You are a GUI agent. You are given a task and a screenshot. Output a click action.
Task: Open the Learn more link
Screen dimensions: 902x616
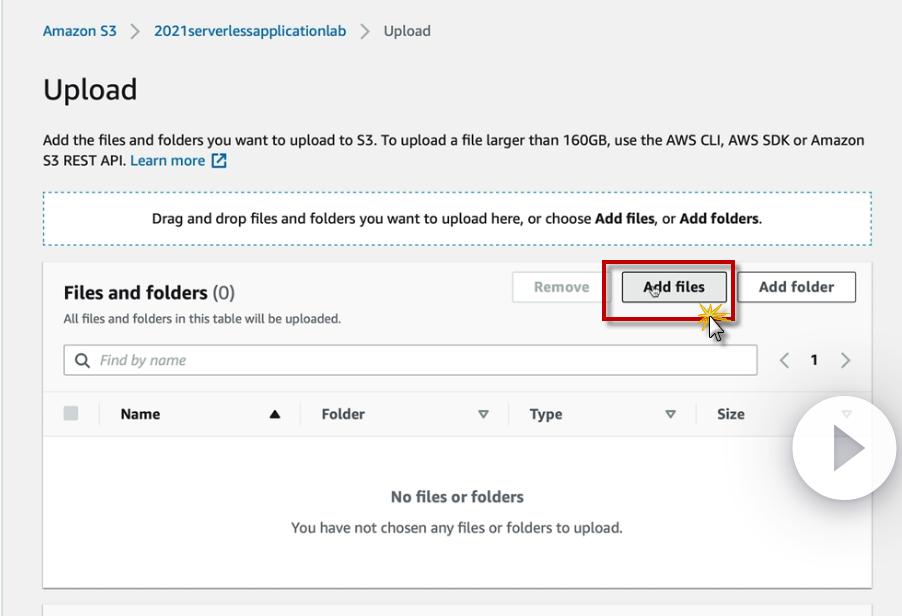point(167,161)
